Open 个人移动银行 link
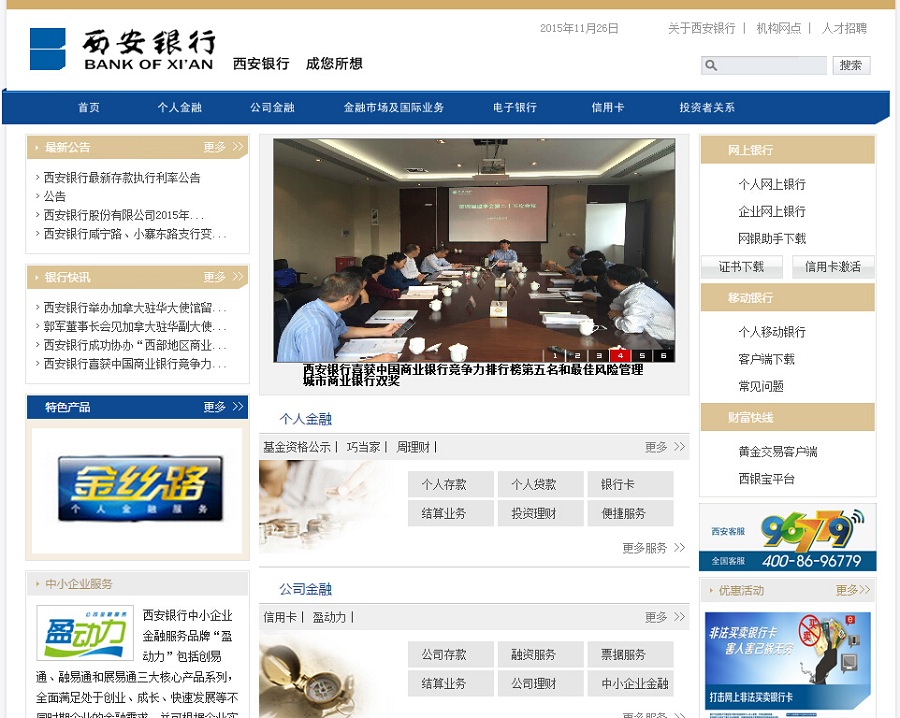Image resolution: width=900 pixels, height=718 pixels. click(772, 332)
